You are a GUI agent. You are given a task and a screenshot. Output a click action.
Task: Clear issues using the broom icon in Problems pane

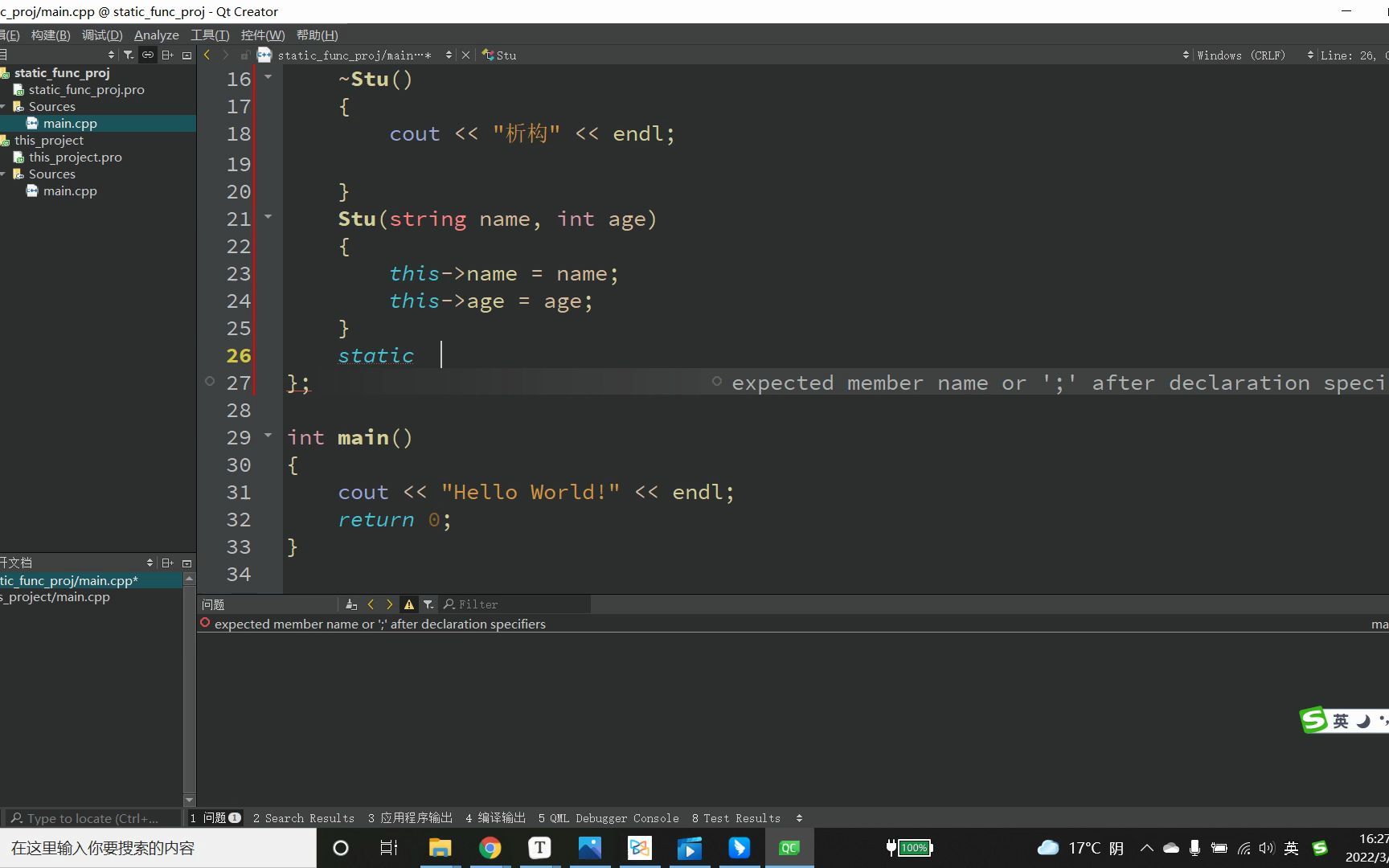(x=350, y=604)
